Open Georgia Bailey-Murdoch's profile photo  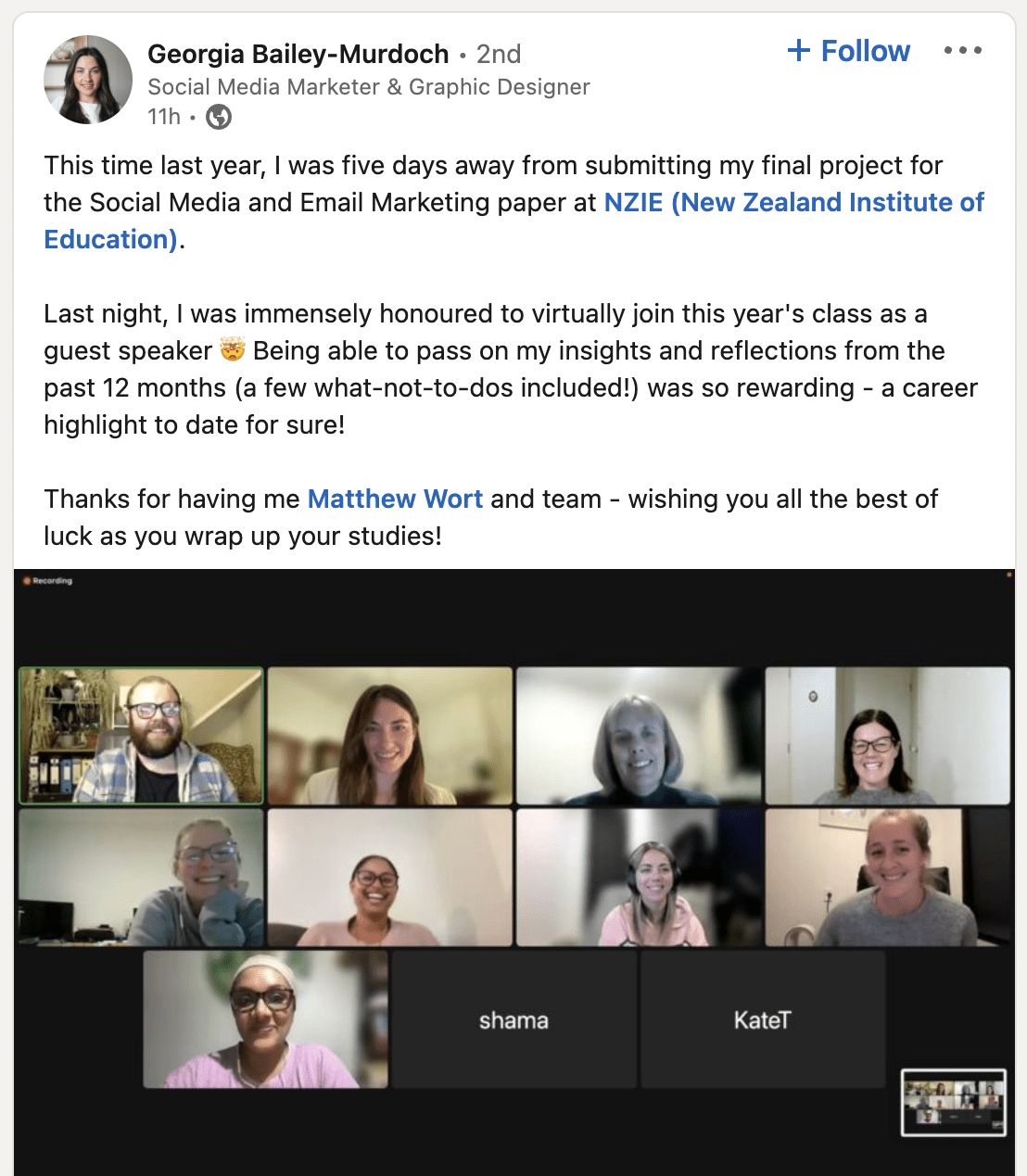pyautogui.click(x=88, y=80)
